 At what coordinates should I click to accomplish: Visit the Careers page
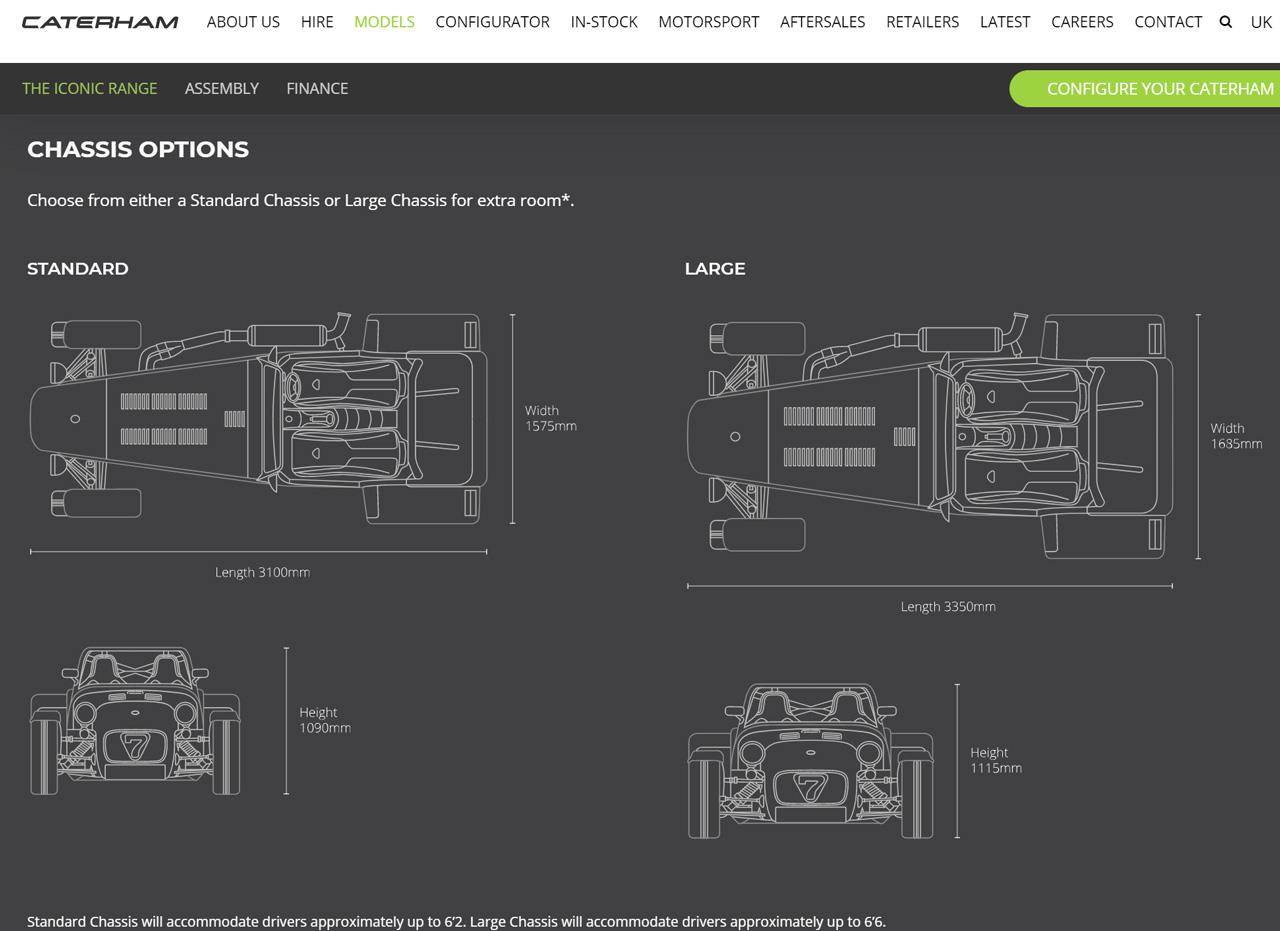tap(1082, 21)
